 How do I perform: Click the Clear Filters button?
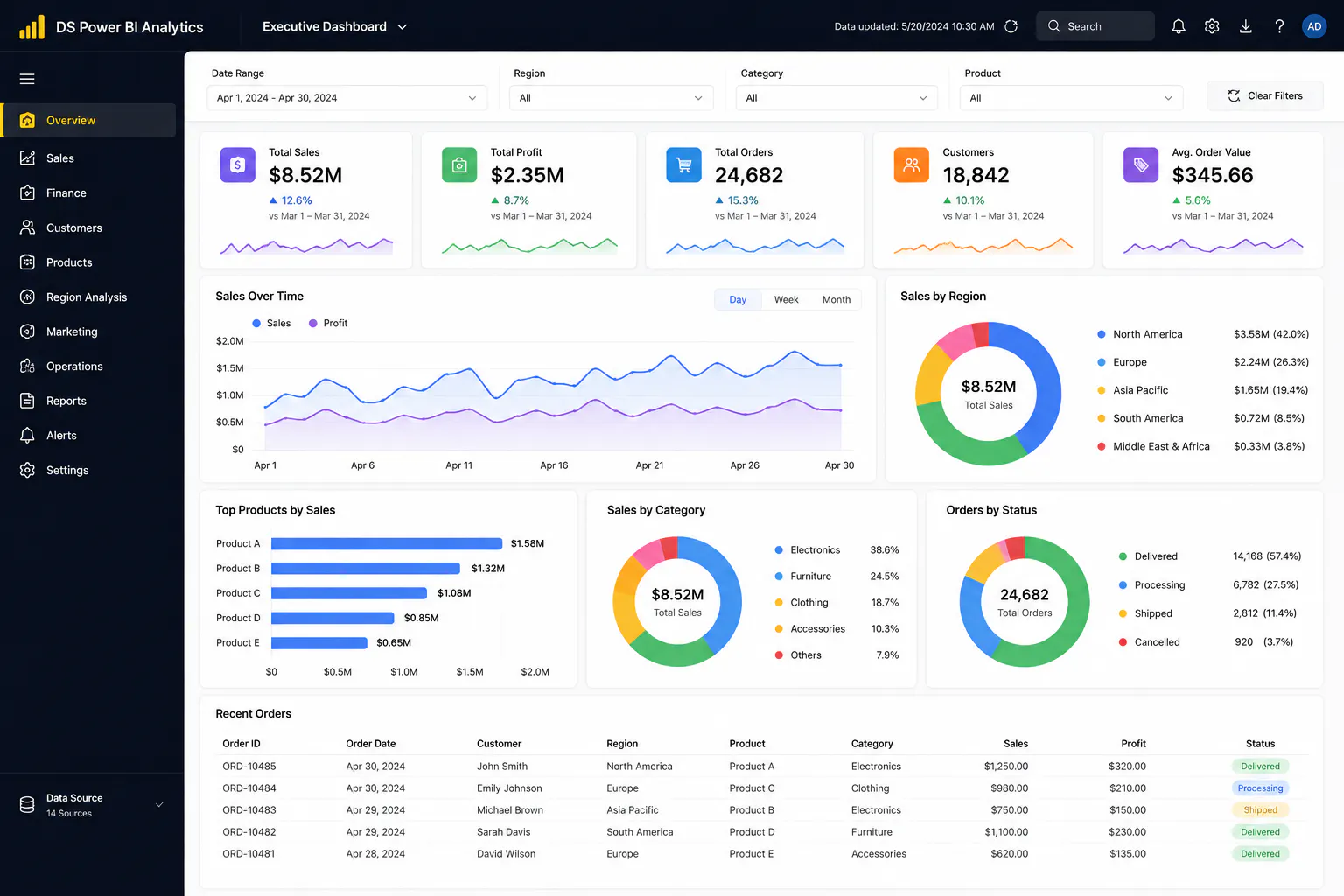coord(1264,95)
